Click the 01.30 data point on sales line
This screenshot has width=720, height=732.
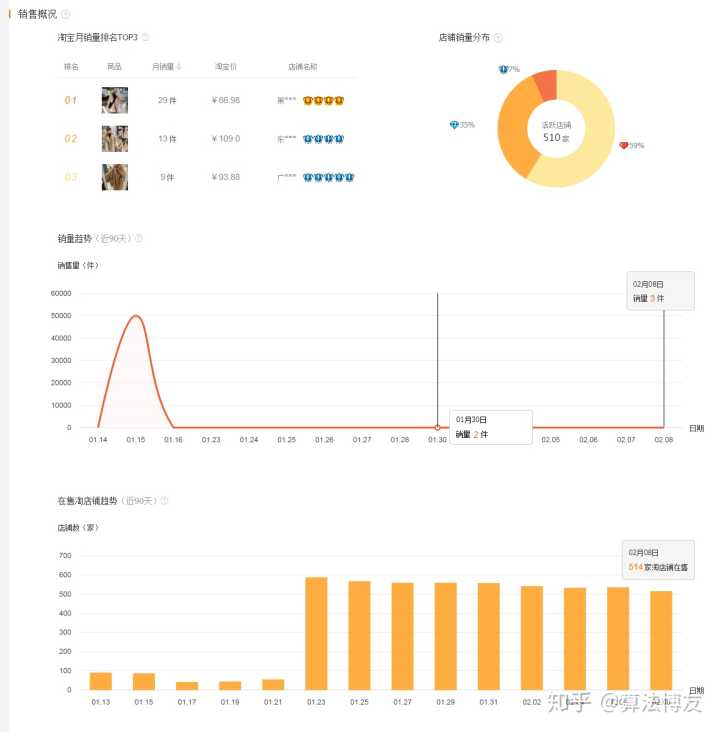point(438,427)
